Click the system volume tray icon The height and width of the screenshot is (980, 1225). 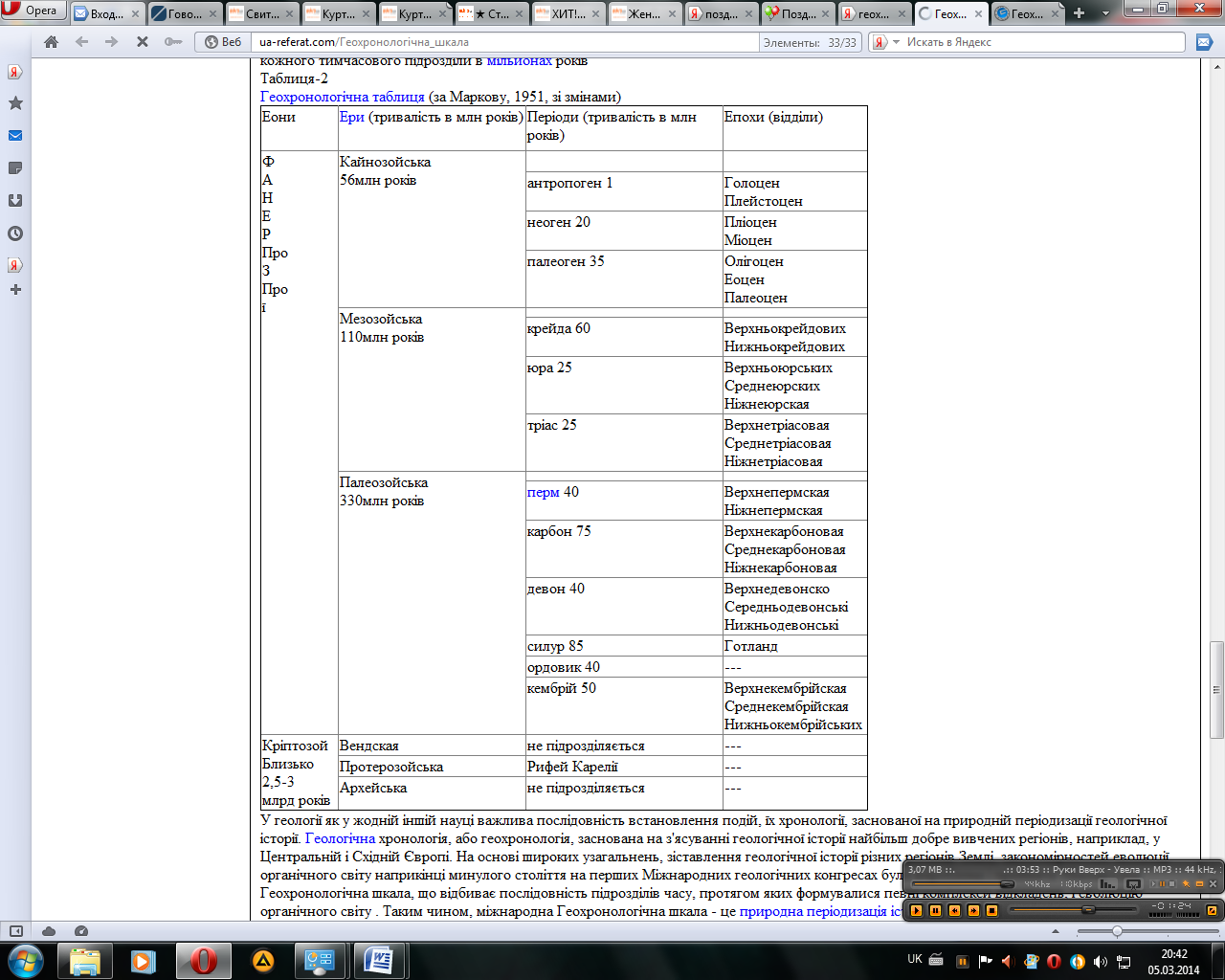tap(1101, 961)
